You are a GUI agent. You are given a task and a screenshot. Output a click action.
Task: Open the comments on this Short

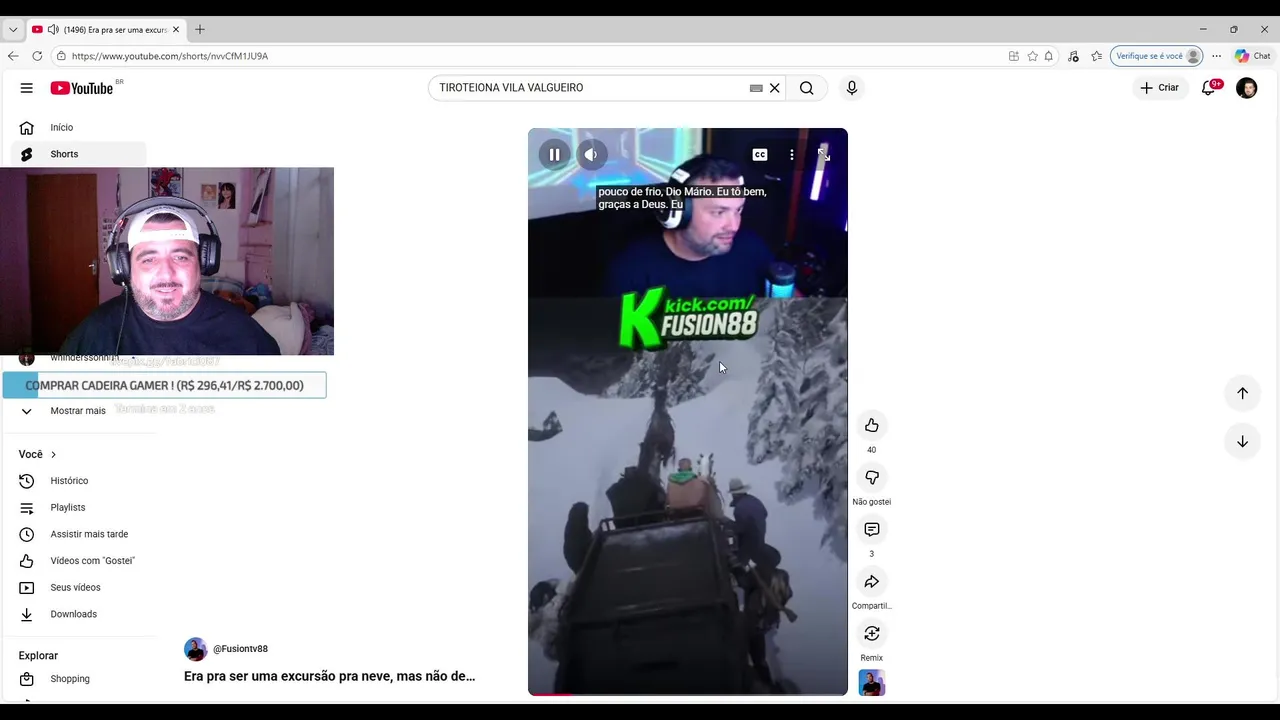click(872, 530)
